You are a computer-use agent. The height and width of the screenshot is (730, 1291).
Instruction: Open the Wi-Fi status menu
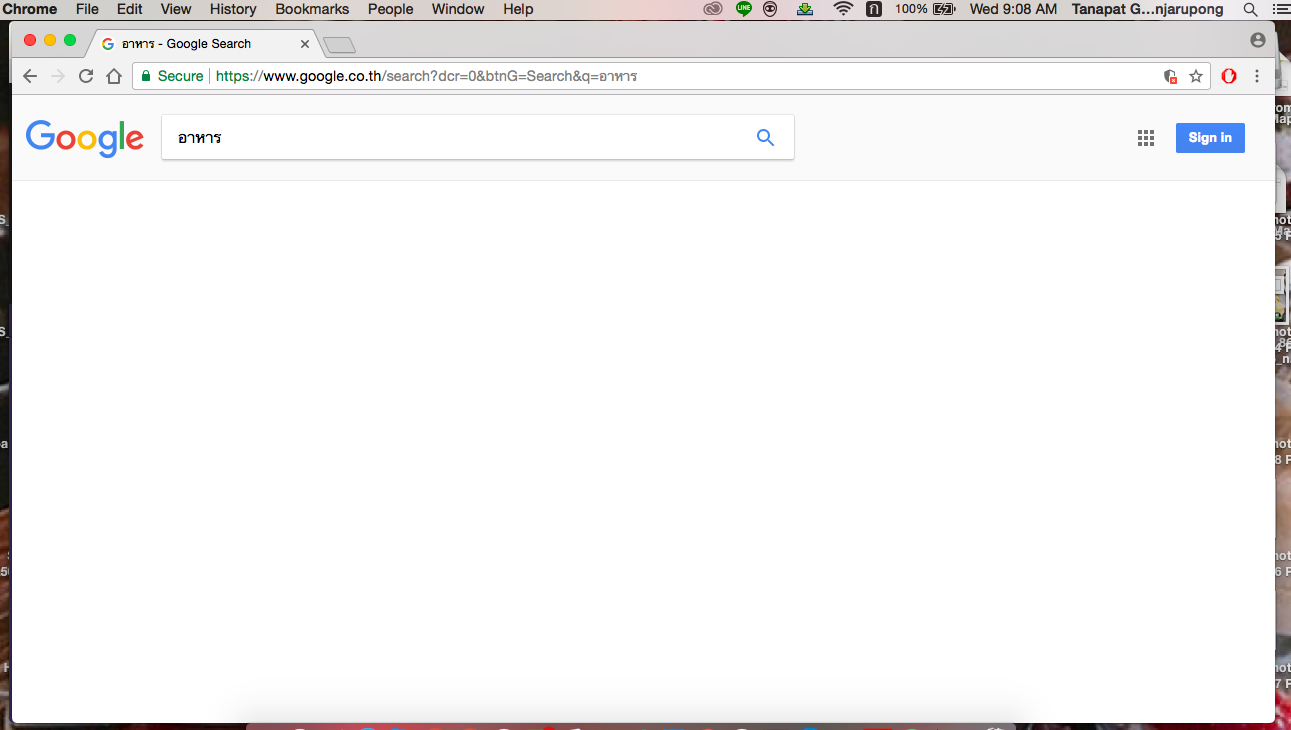(x=843, y=9)
